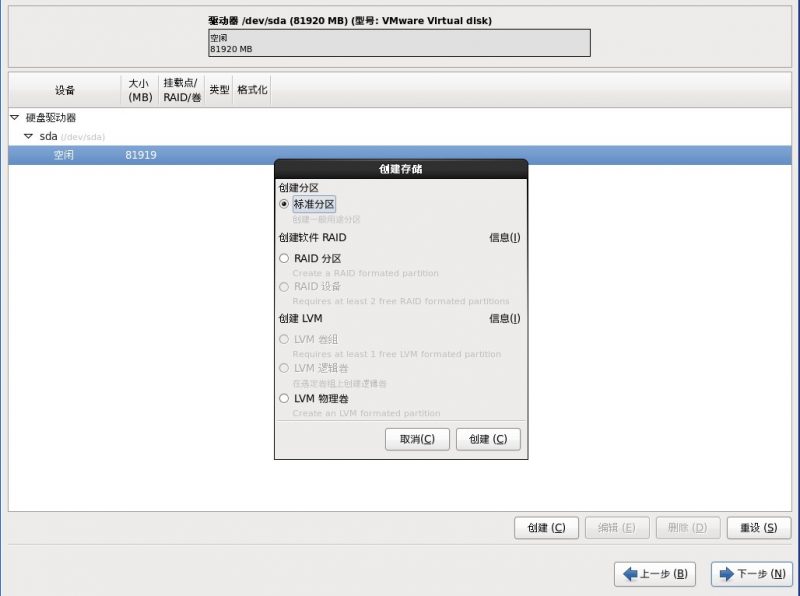Select the 空闲 81919 row
Viewport: 800px width, 596px height.
399,155
